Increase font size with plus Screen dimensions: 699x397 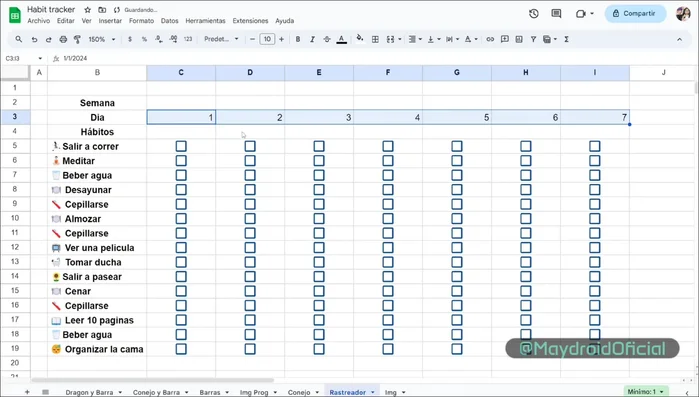click(281, 39)
